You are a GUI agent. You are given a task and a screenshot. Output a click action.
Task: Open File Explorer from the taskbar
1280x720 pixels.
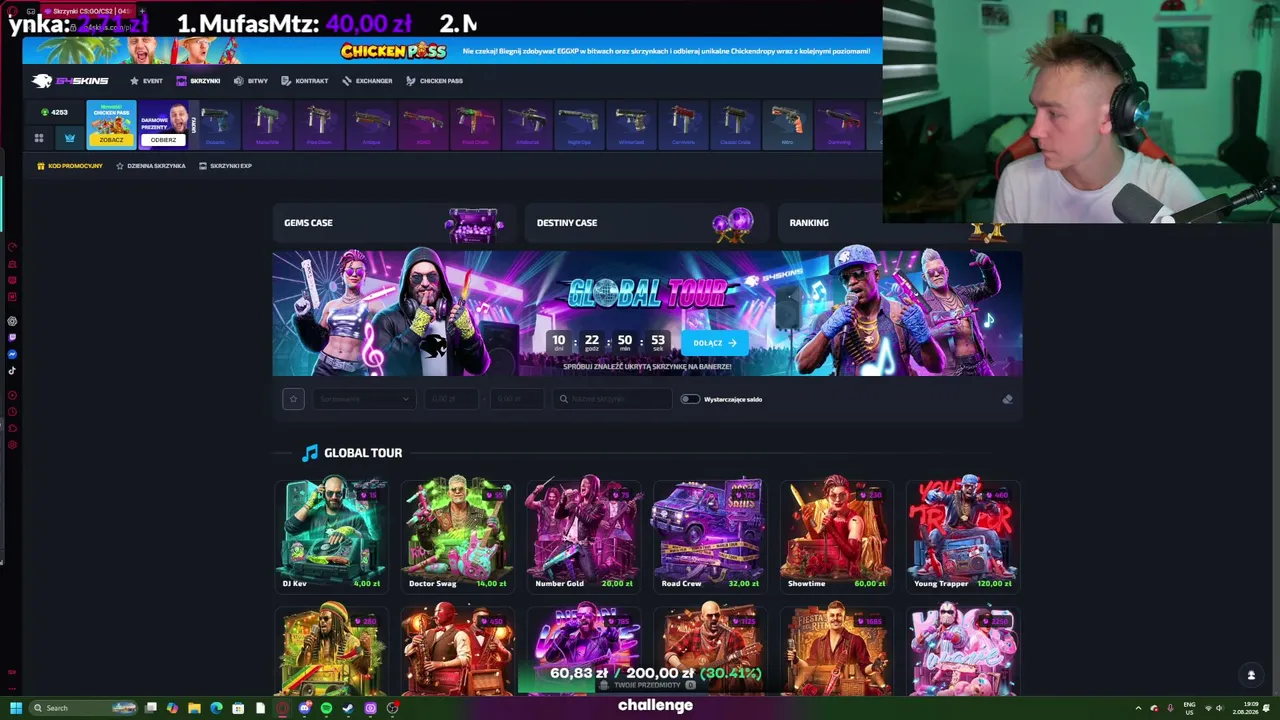point(194,708)
